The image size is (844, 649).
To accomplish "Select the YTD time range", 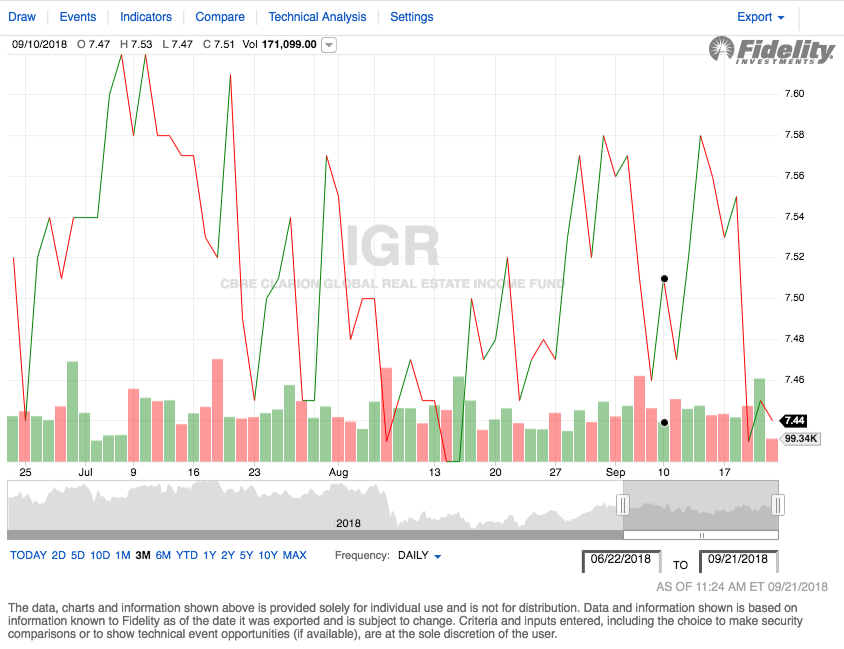I will coord(187,555).
